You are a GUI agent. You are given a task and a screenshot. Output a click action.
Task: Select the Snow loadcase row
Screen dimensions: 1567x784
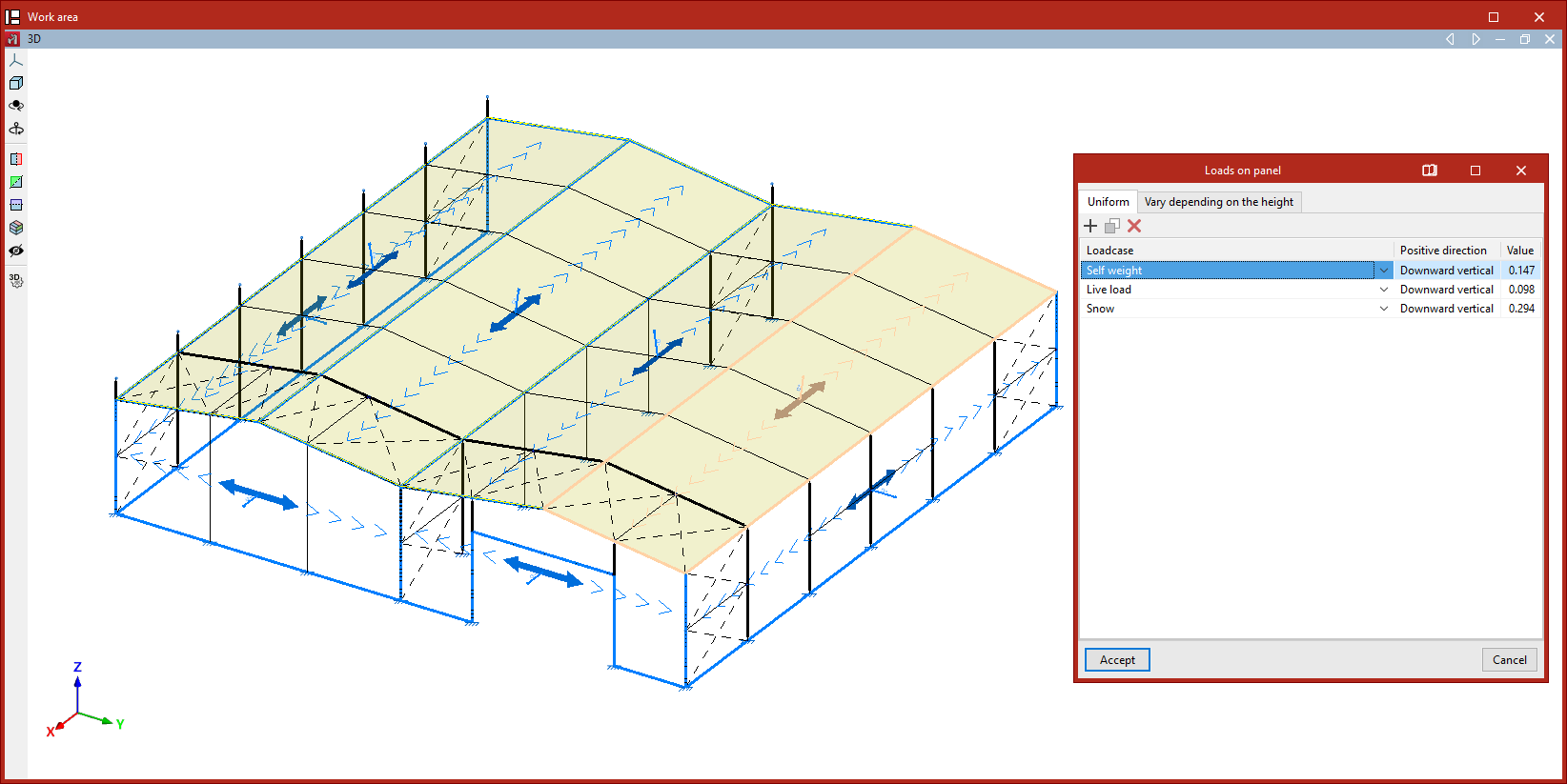pos(1311,309)
